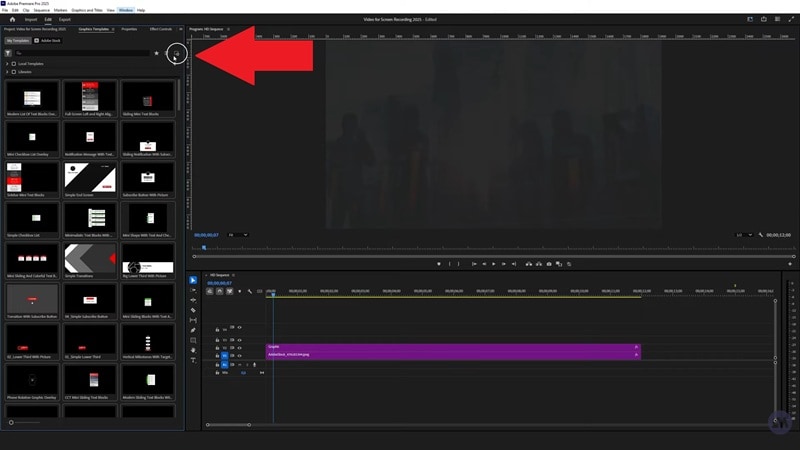Open the timeline HD Sequence panel menu
Screen dimensions: 800x450
[233, 275]
